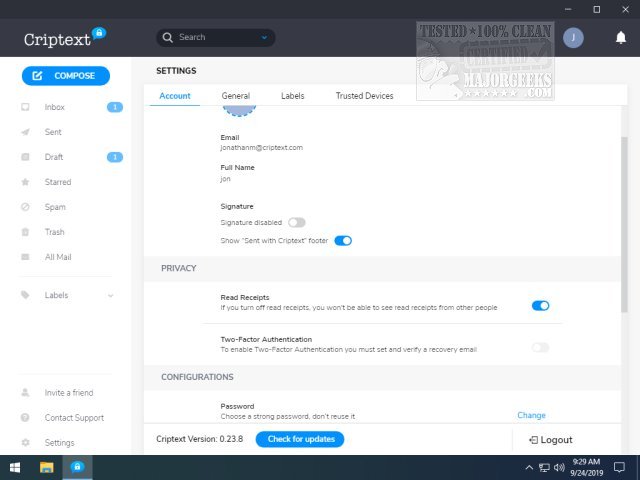
Task: Click the Criptext taskbar icon
Action: click(77, 467)
